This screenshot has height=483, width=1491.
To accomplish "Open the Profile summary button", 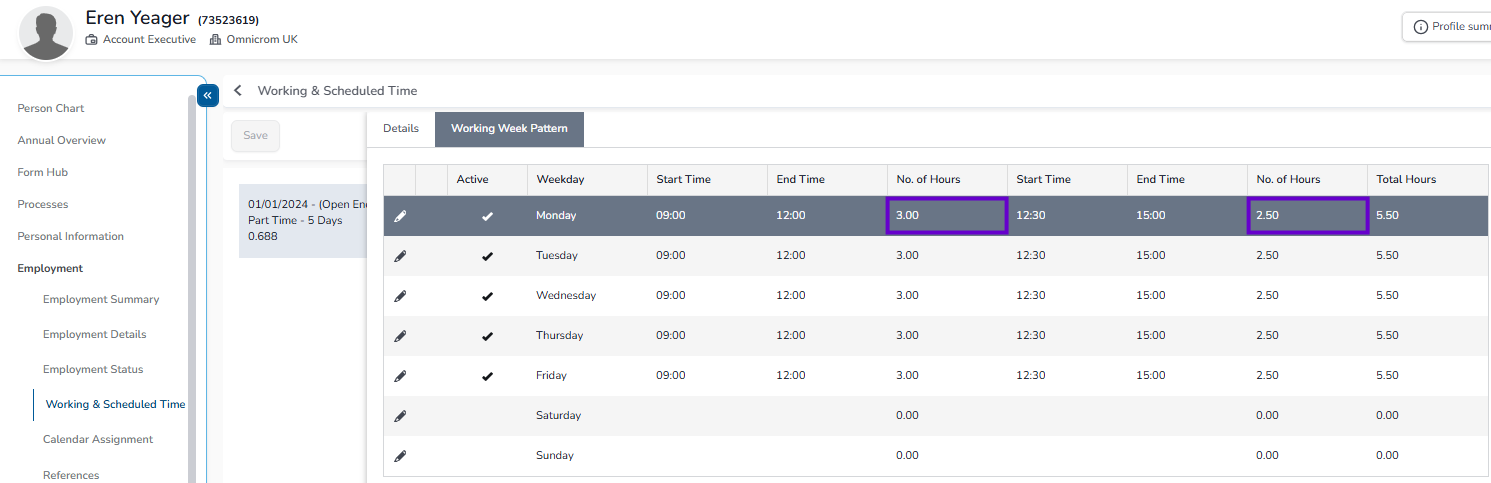I will [x=1447, y=27].
